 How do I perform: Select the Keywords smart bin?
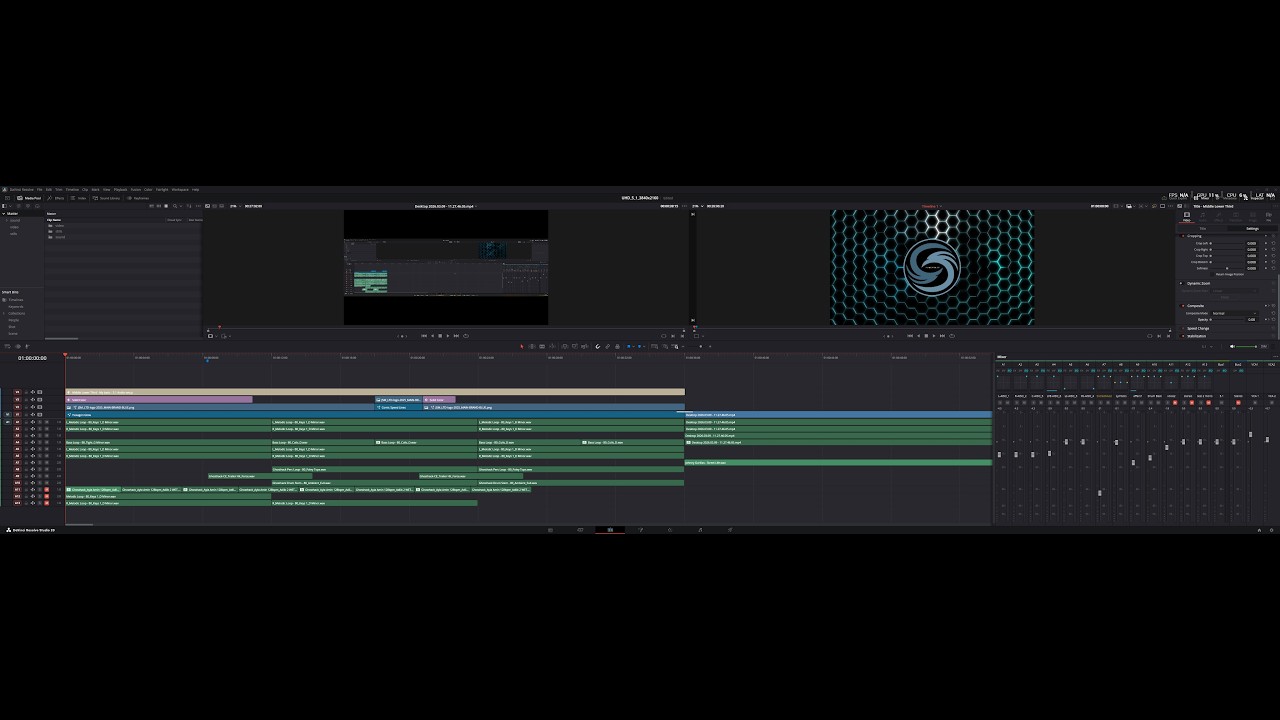tap(16, 307)
